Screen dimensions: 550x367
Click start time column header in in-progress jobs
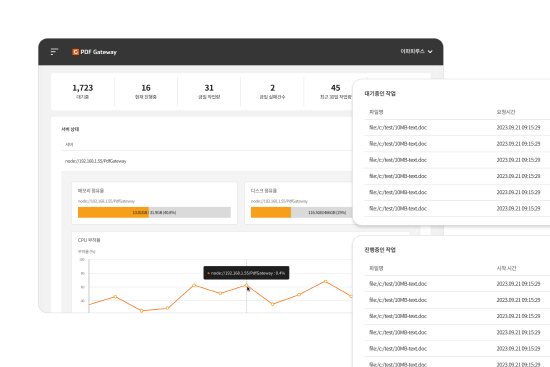coord(506,268)
